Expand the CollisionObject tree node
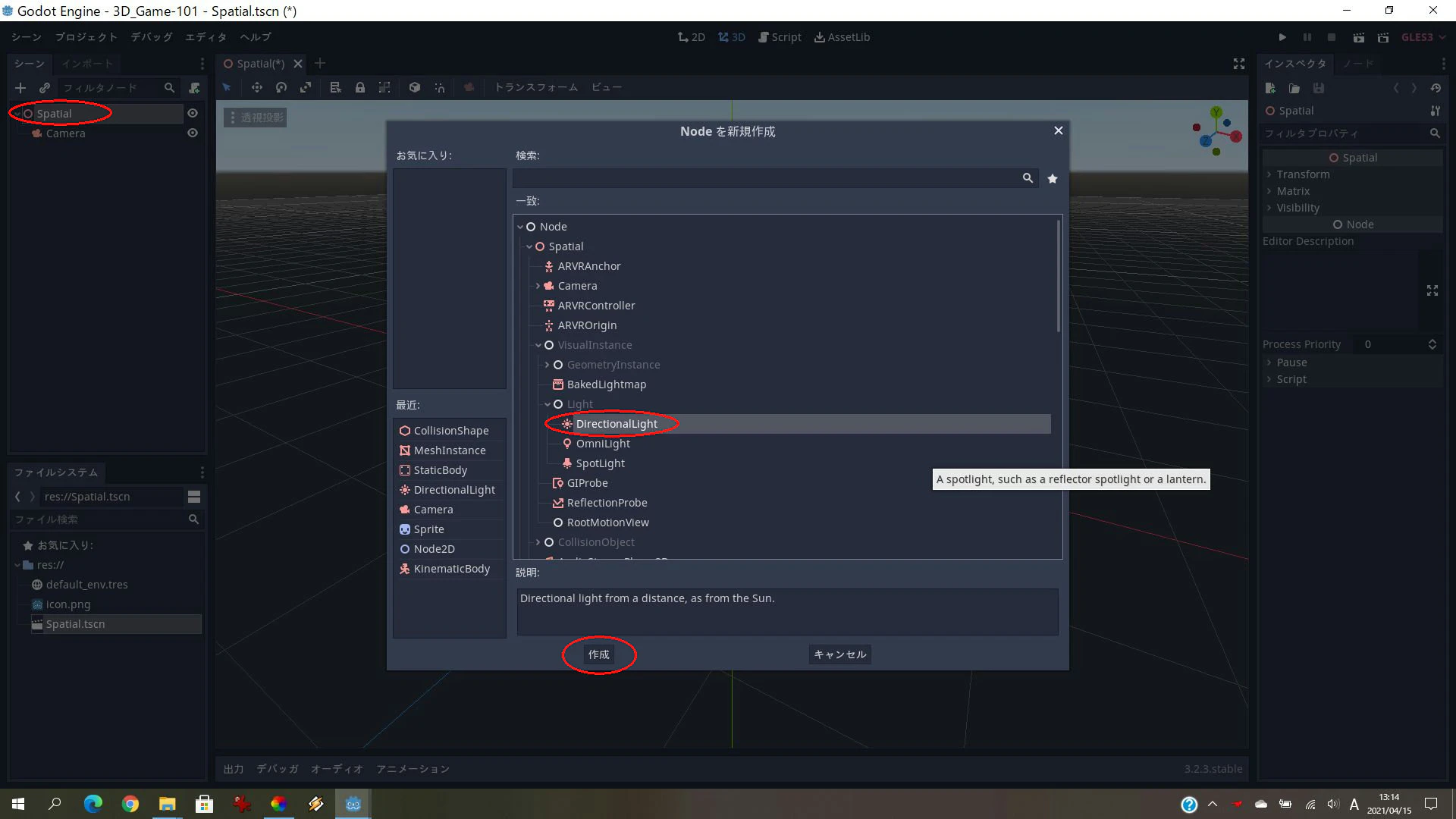Viewport: 1456px width, 819px height. pos(538,542)
